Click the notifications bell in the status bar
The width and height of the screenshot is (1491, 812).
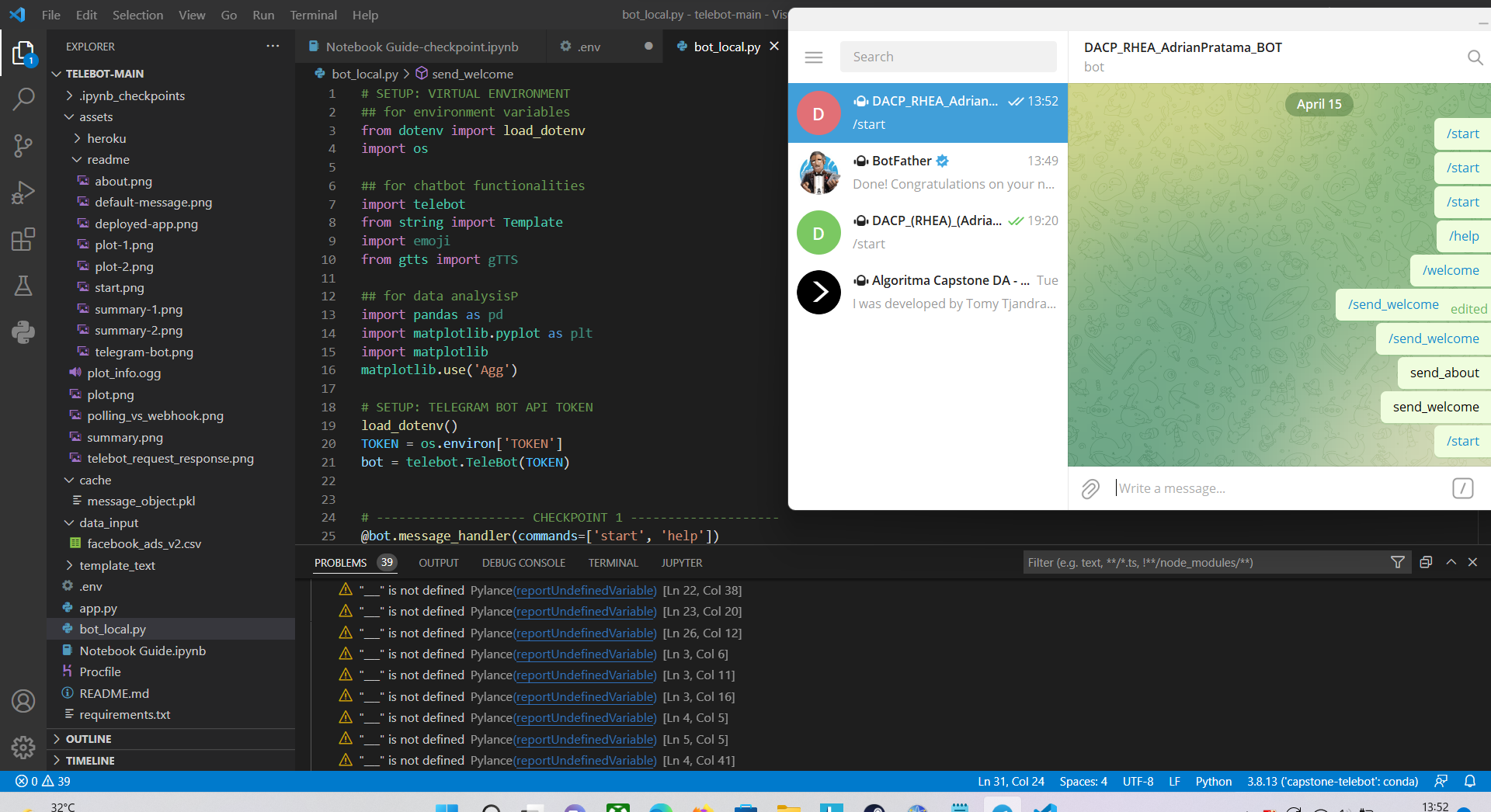point(1472,782)
